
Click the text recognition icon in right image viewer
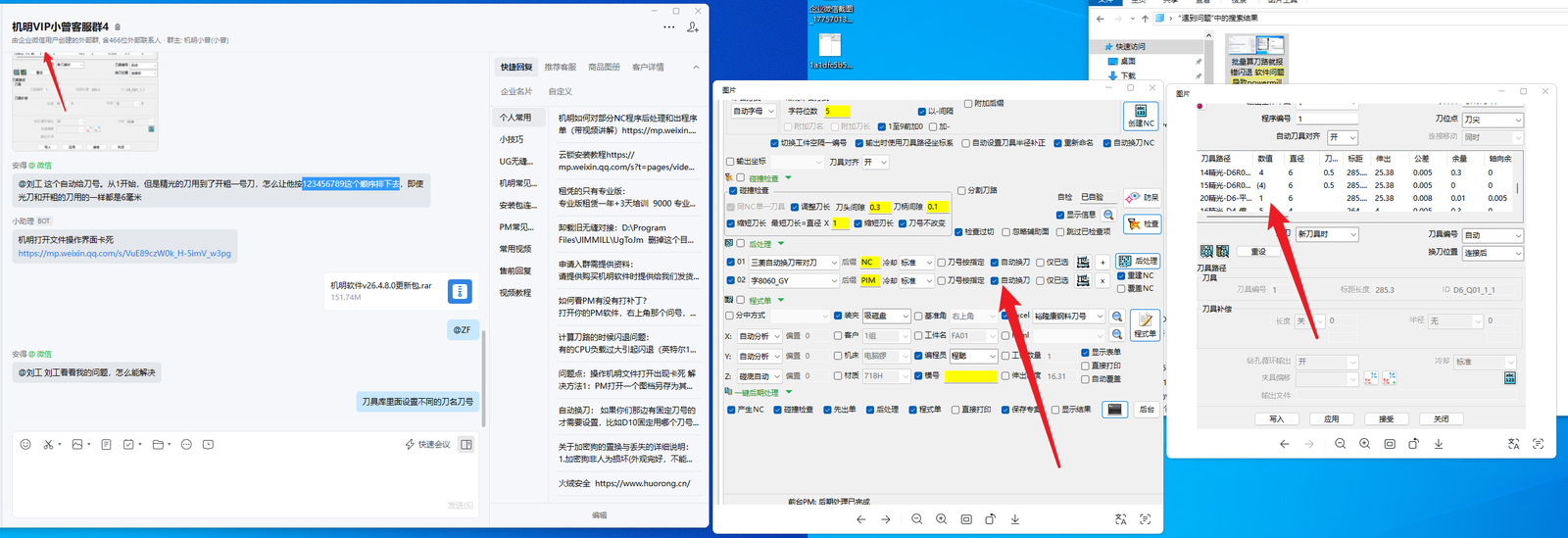(x=1538, y=444)
